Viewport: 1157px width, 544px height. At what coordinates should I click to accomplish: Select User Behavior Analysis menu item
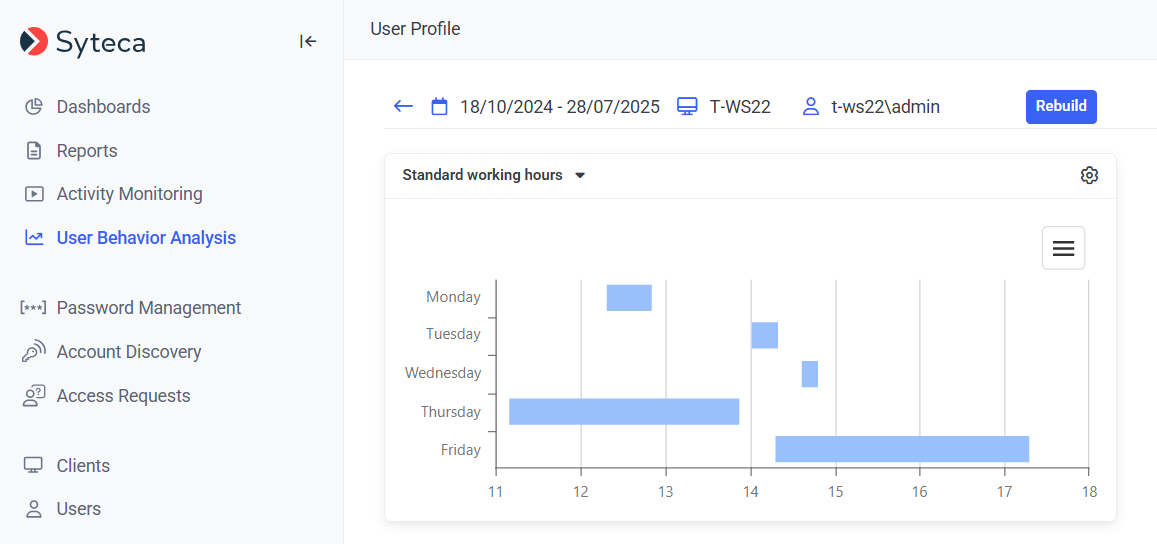146,238
